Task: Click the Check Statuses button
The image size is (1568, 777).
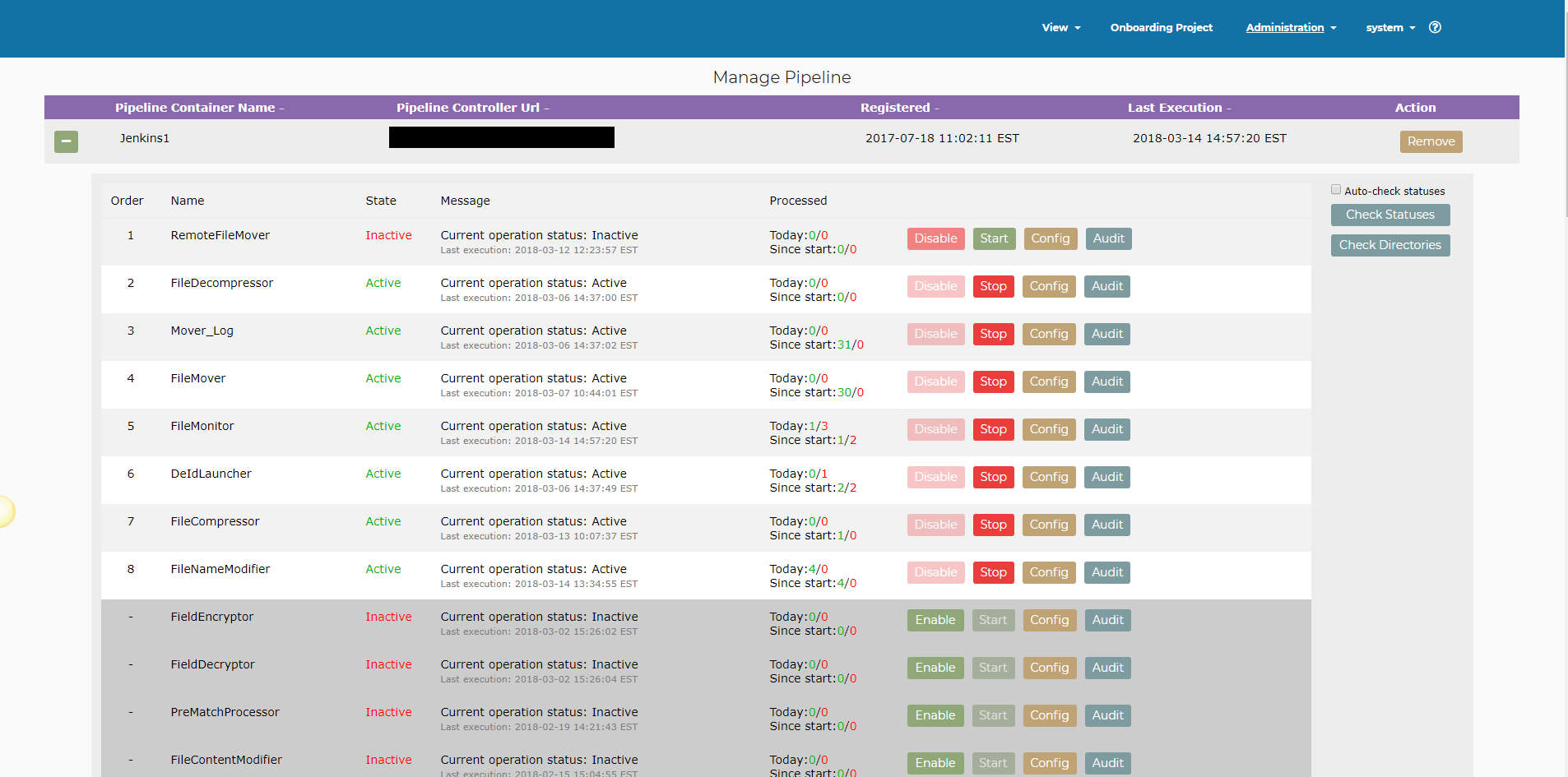Action: point(1389,215)
